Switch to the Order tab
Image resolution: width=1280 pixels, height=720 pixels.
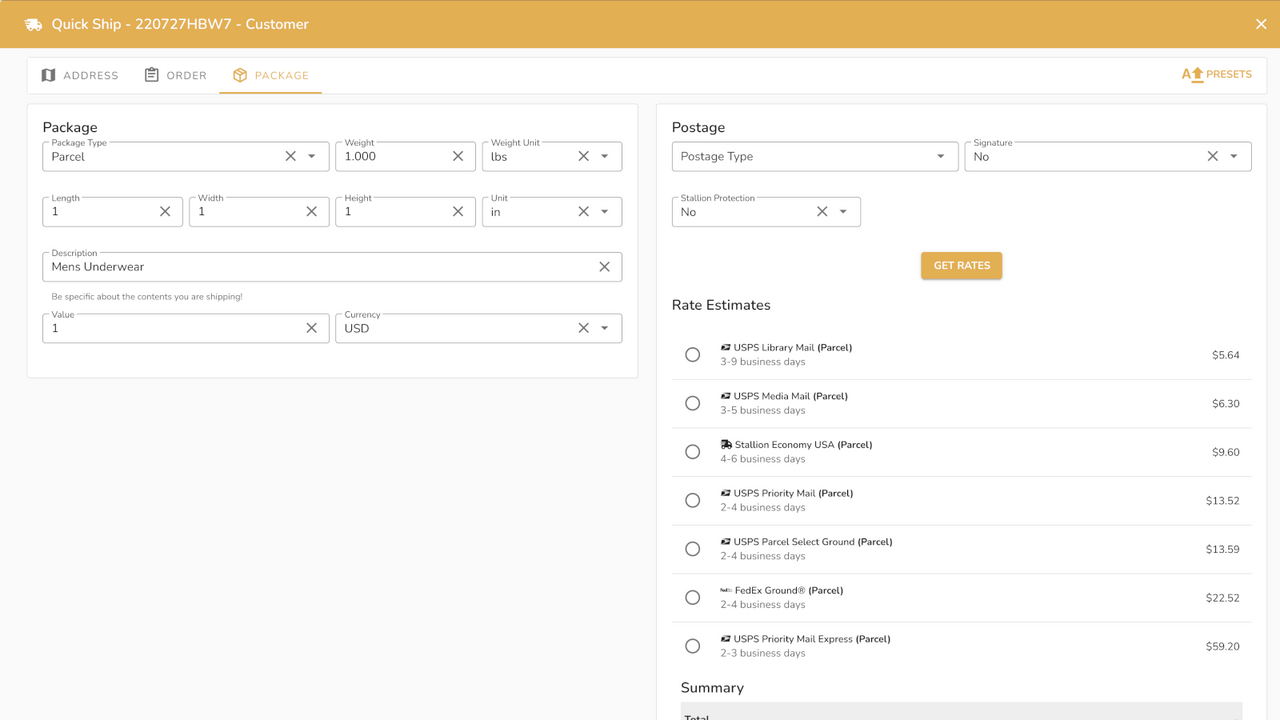[176, 76]
